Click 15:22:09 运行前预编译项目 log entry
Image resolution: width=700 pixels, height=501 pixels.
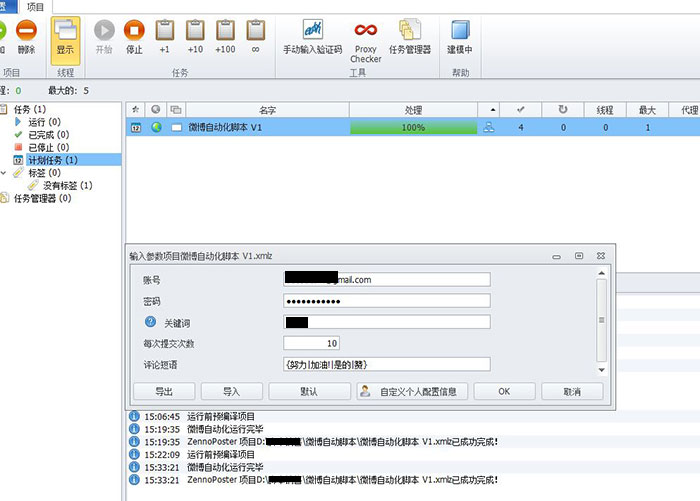199,455
